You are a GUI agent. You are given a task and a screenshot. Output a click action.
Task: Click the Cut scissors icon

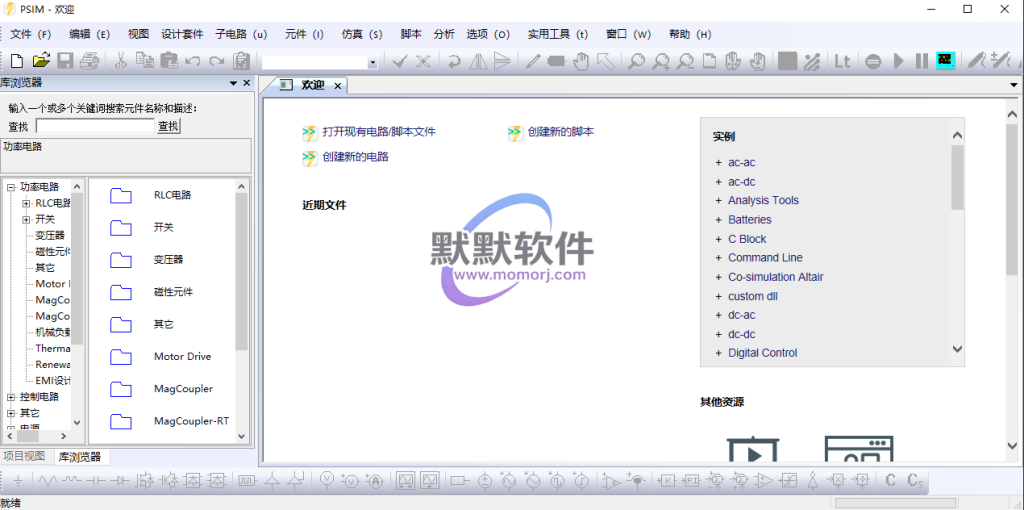(120, 61)
